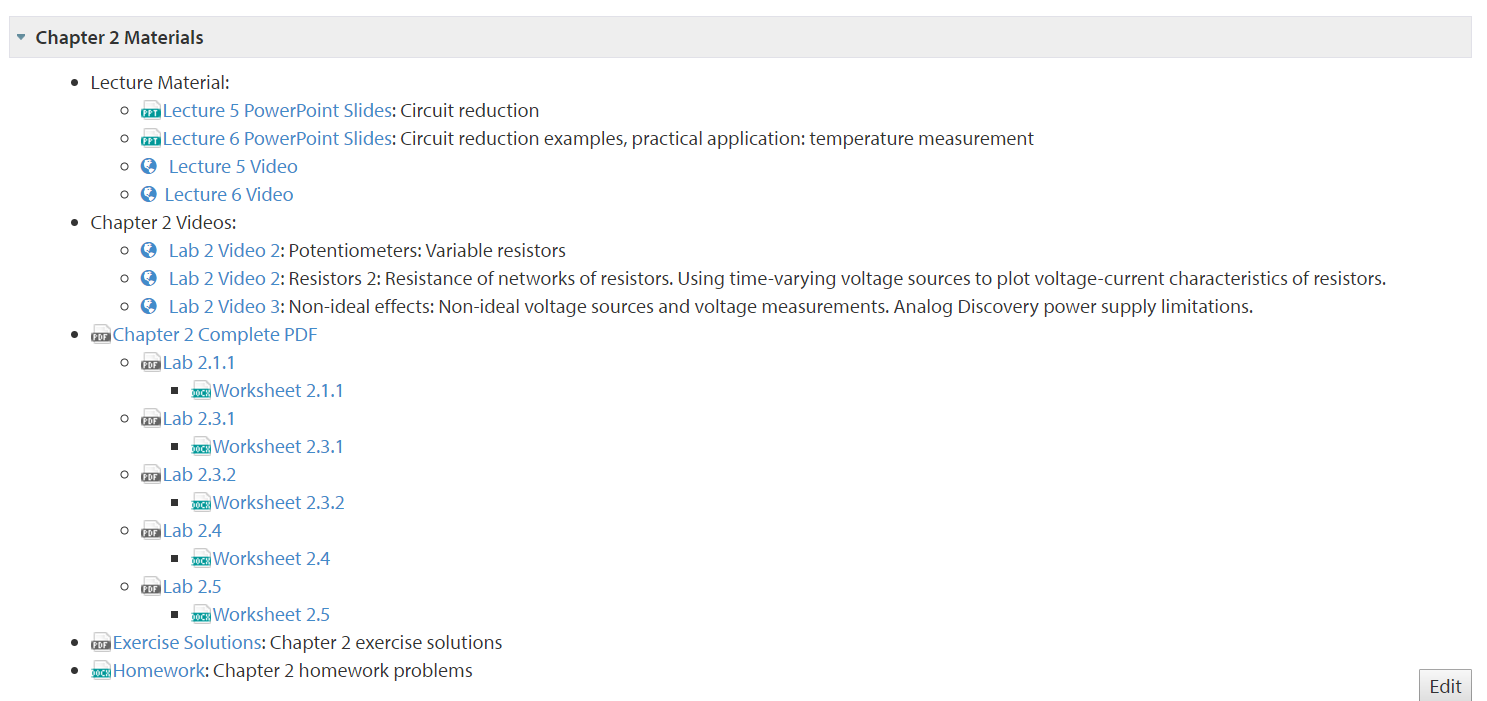Click the PDF icon beside Chapter 2 Complete PDF
The width and height of the screenshot is (1487, 701).
pyautogui.click(x=101, y=335)
